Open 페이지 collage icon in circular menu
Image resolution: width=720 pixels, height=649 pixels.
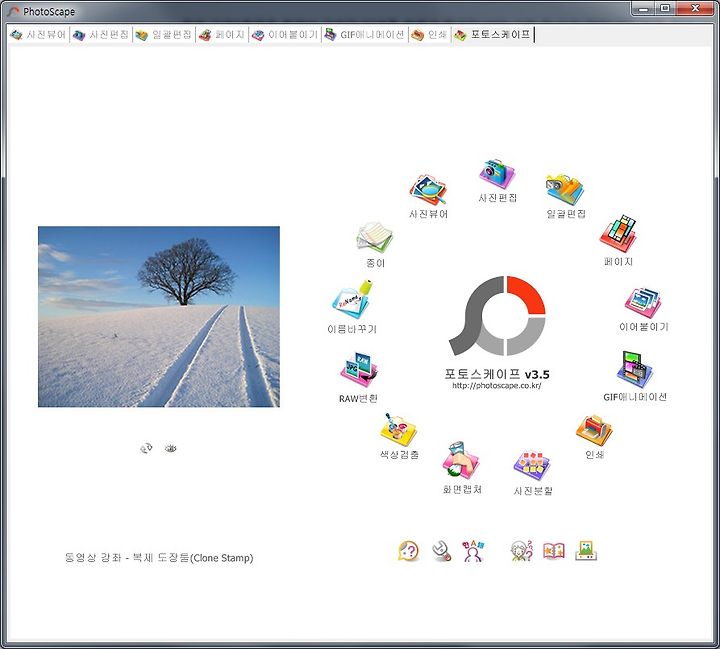(618, 233)
